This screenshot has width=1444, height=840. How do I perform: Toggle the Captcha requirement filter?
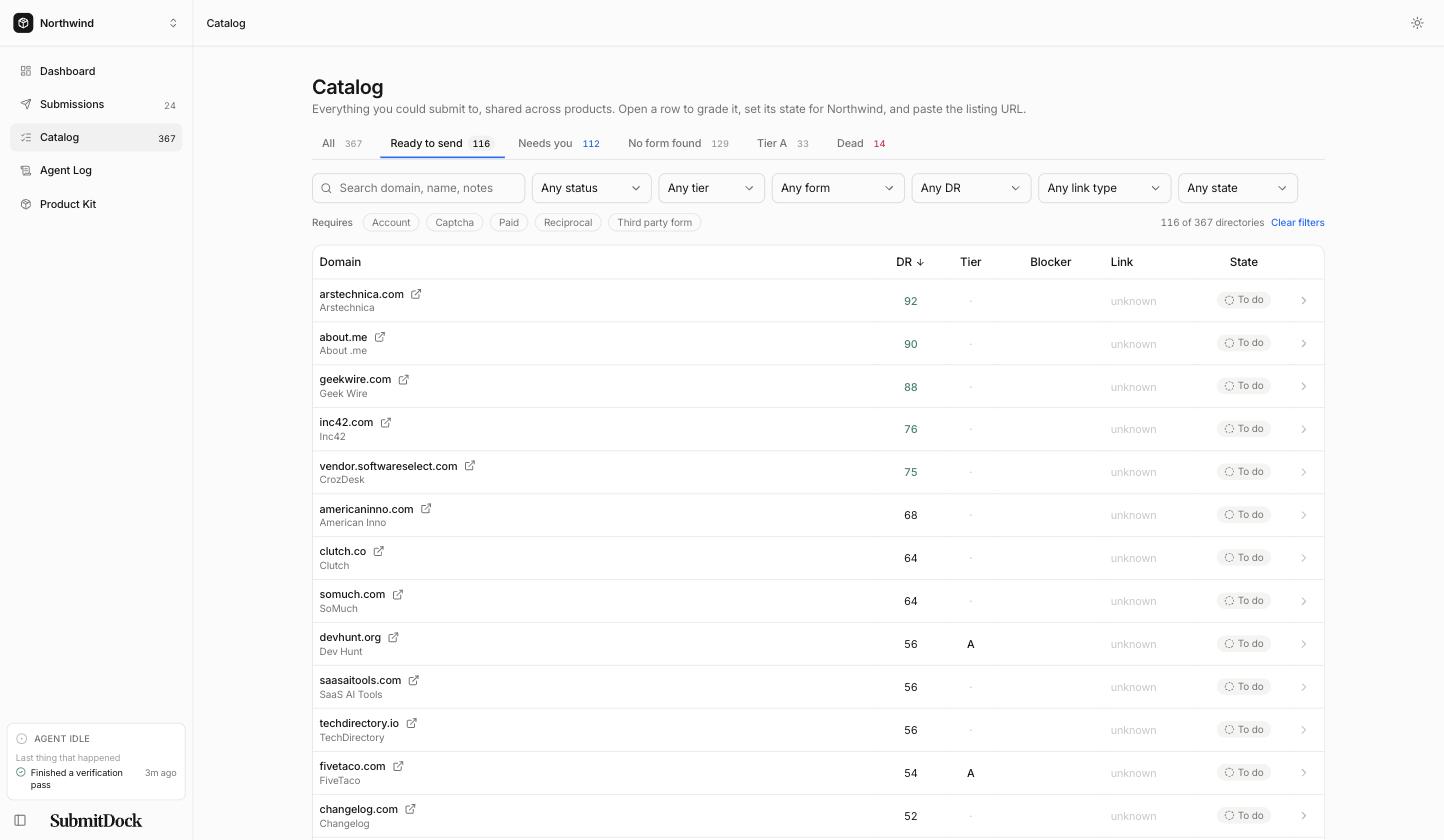[x=455, y=222]
